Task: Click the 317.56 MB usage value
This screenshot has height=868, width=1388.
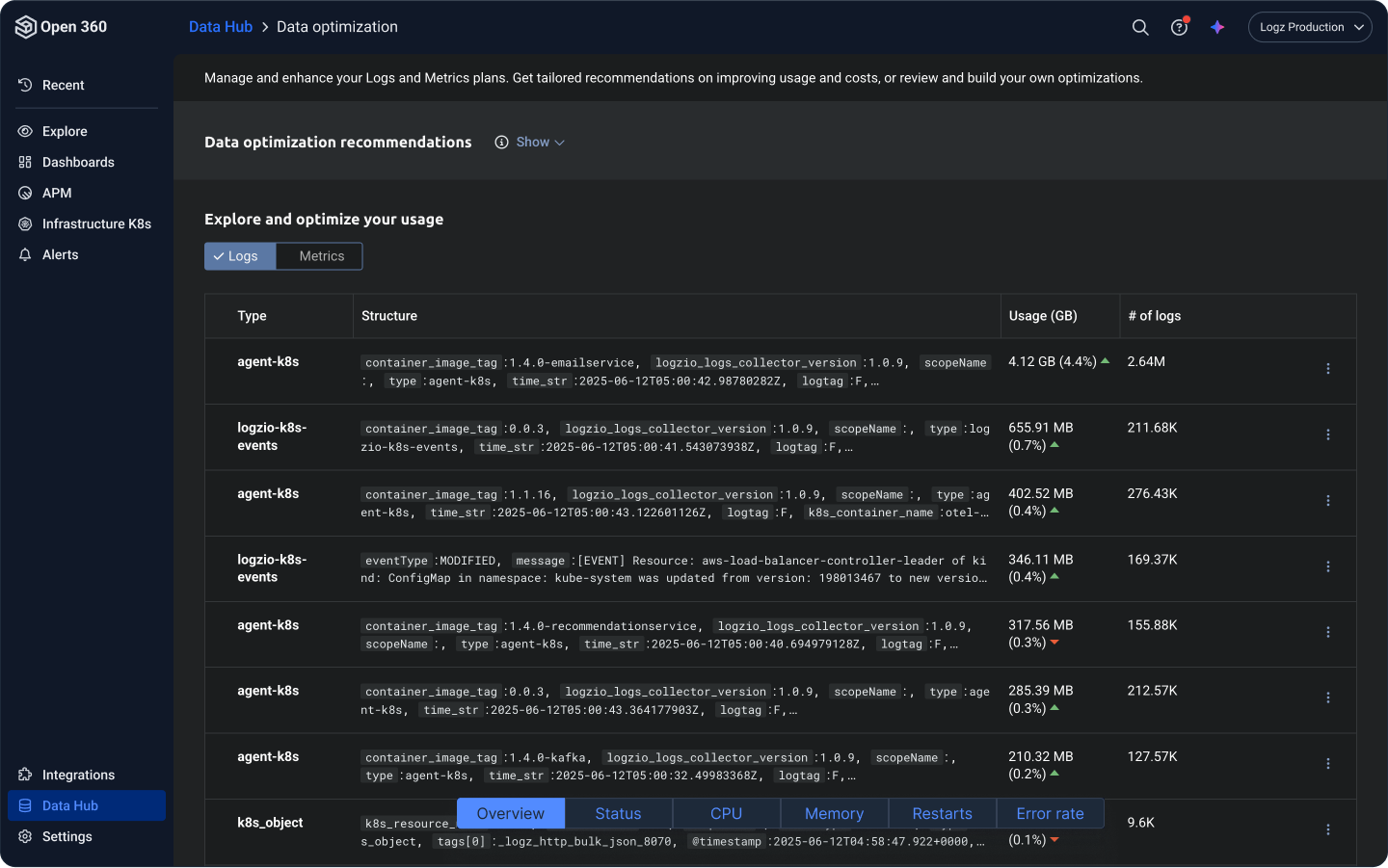Action: (x=1041, y=625)
